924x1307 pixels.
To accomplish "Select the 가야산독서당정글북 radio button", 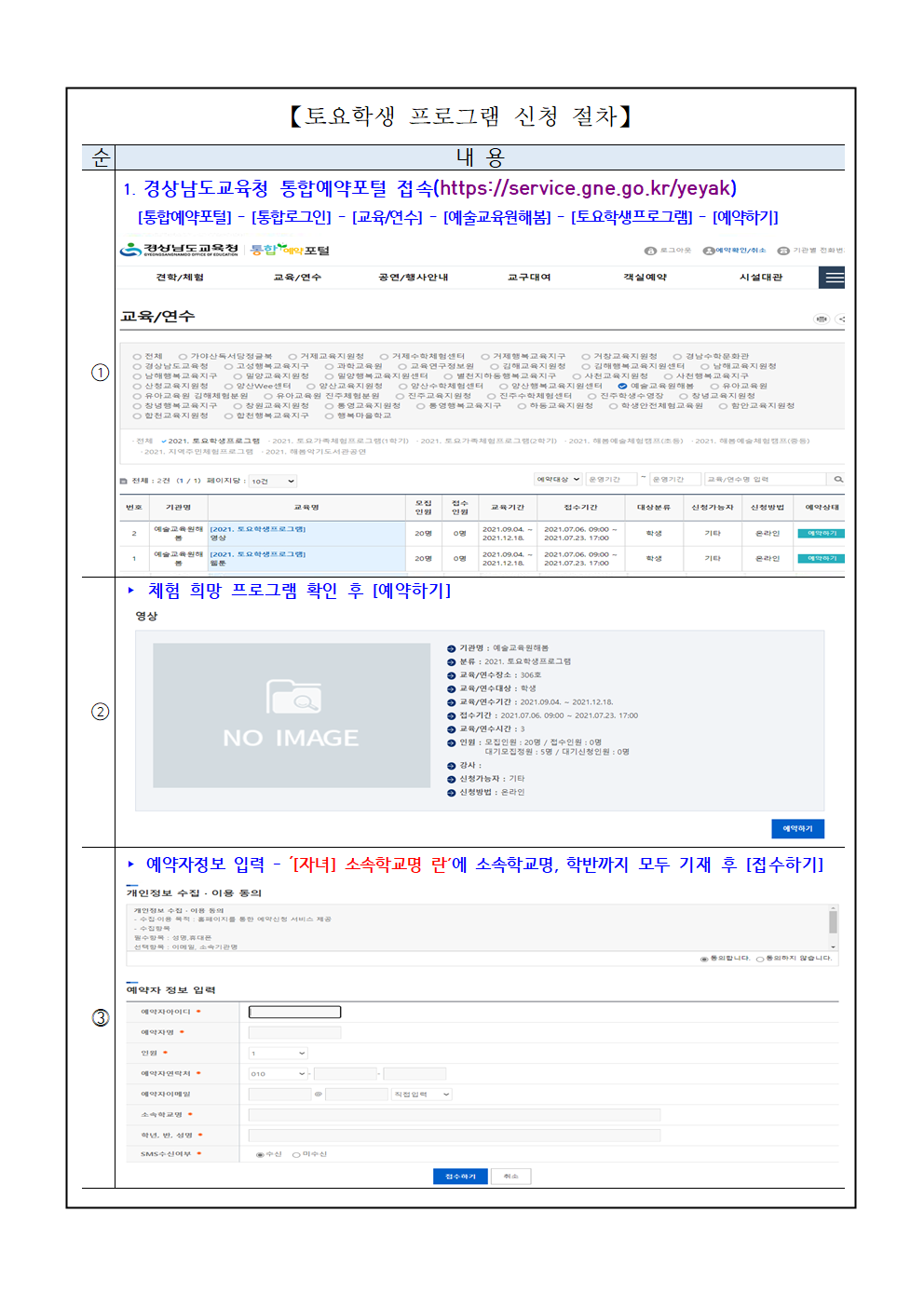I will [x=183, y=357].
